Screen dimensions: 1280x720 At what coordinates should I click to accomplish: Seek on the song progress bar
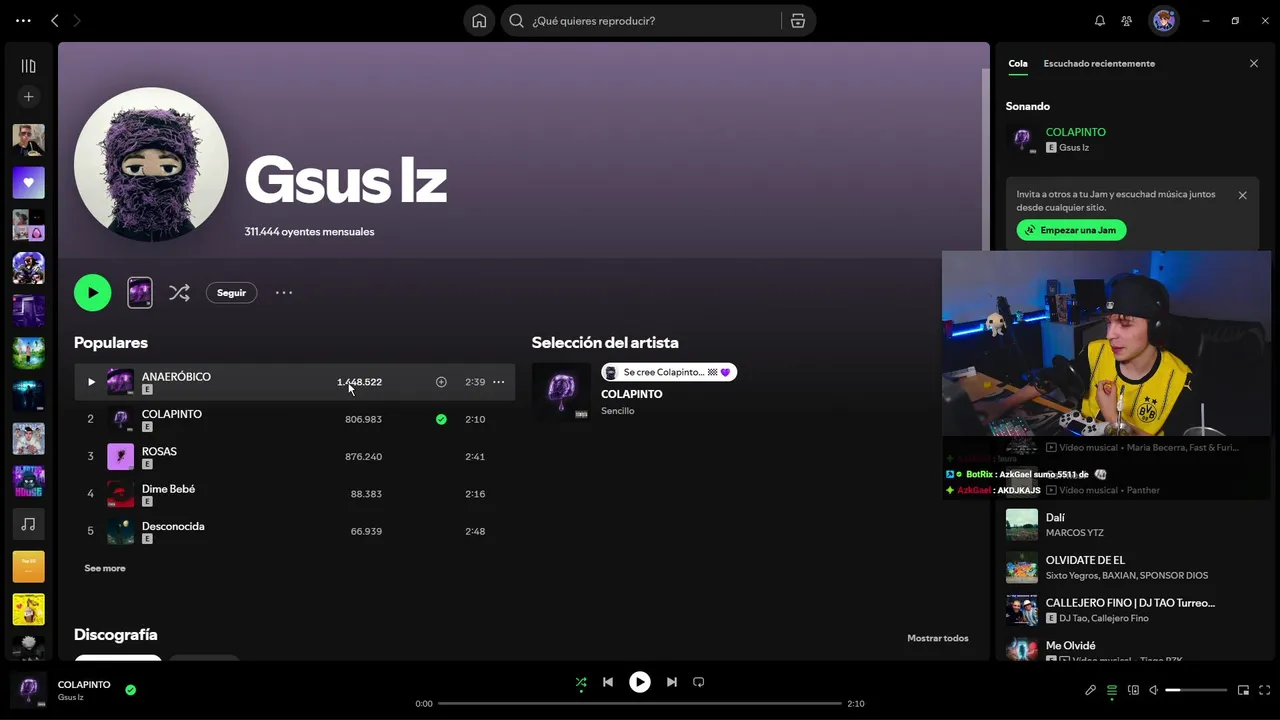pyautogui.click(x=640, y=703)
